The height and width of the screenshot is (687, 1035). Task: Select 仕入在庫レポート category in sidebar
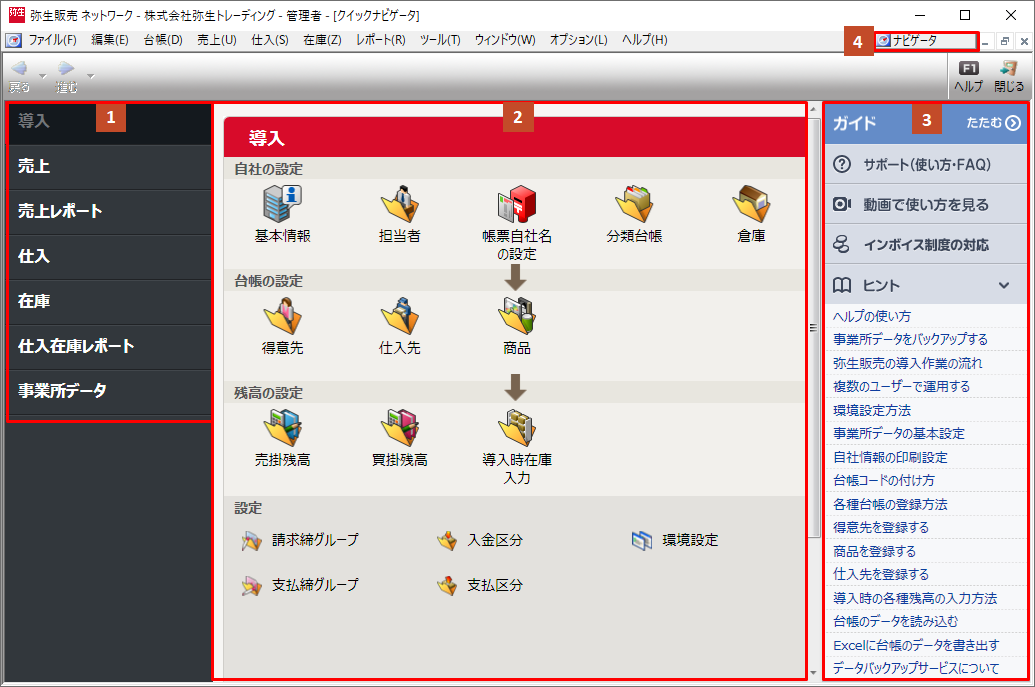tap(110, 346)
